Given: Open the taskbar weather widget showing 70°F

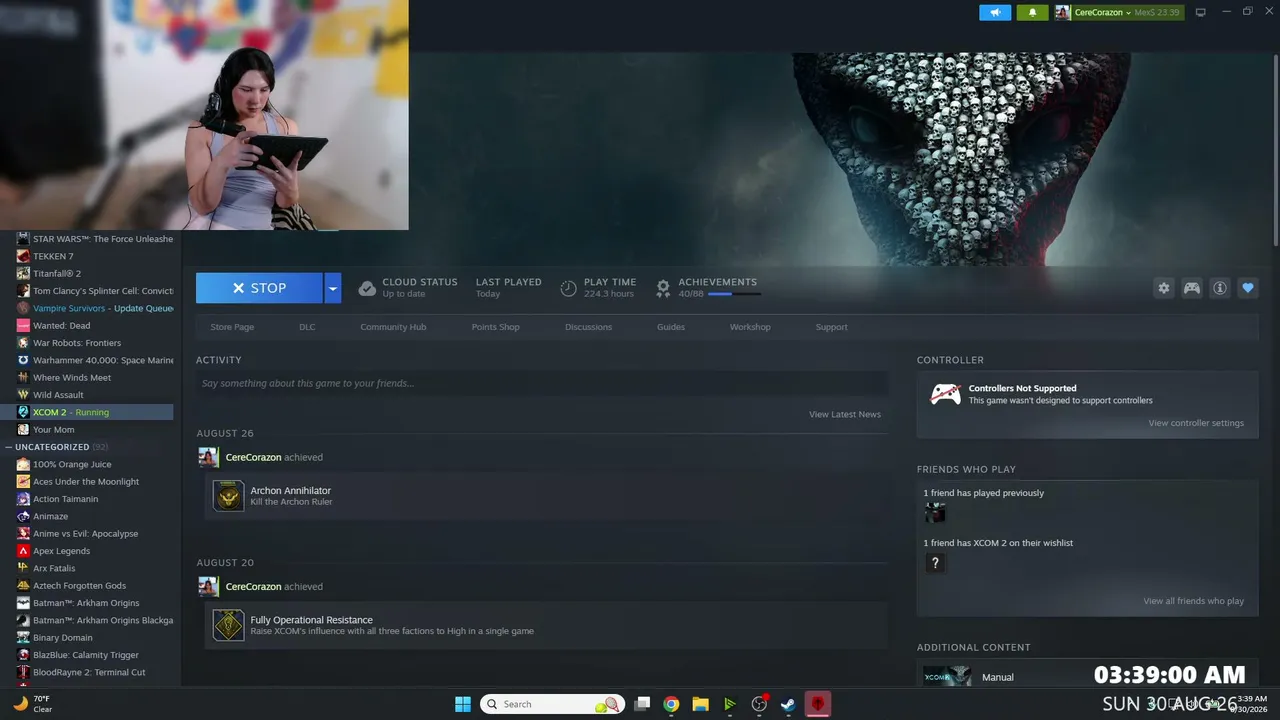Looking at the screenshot, I should [x=32, y=704].
